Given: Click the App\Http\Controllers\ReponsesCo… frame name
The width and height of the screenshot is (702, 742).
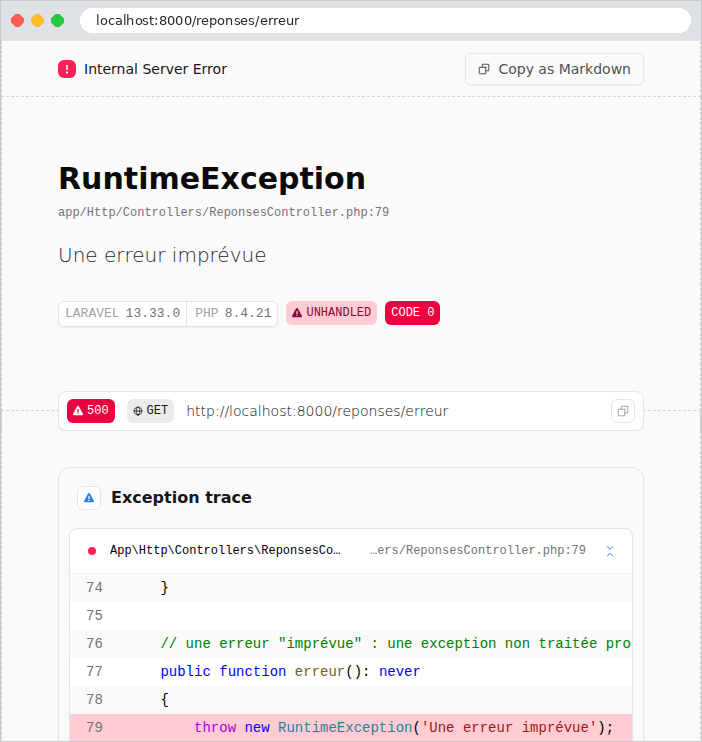Looking at the screenshot, I should [225, 550].
